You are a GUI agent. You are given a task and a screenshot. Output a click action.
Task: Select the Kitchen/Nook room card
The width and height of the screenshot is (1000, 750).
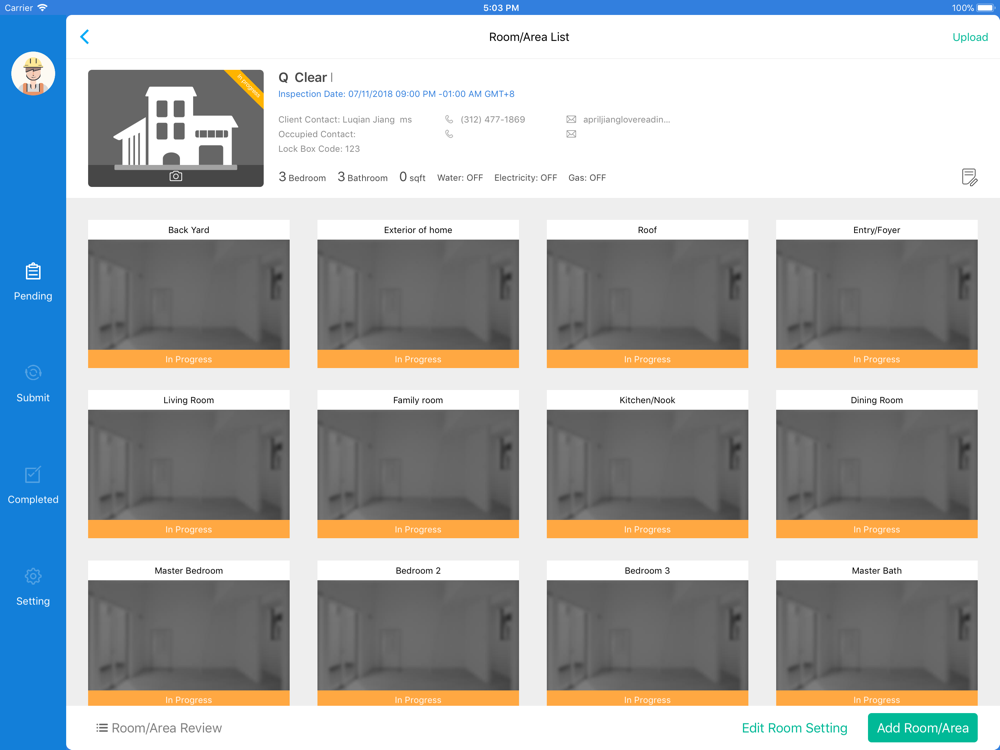(x=647, y=464)
